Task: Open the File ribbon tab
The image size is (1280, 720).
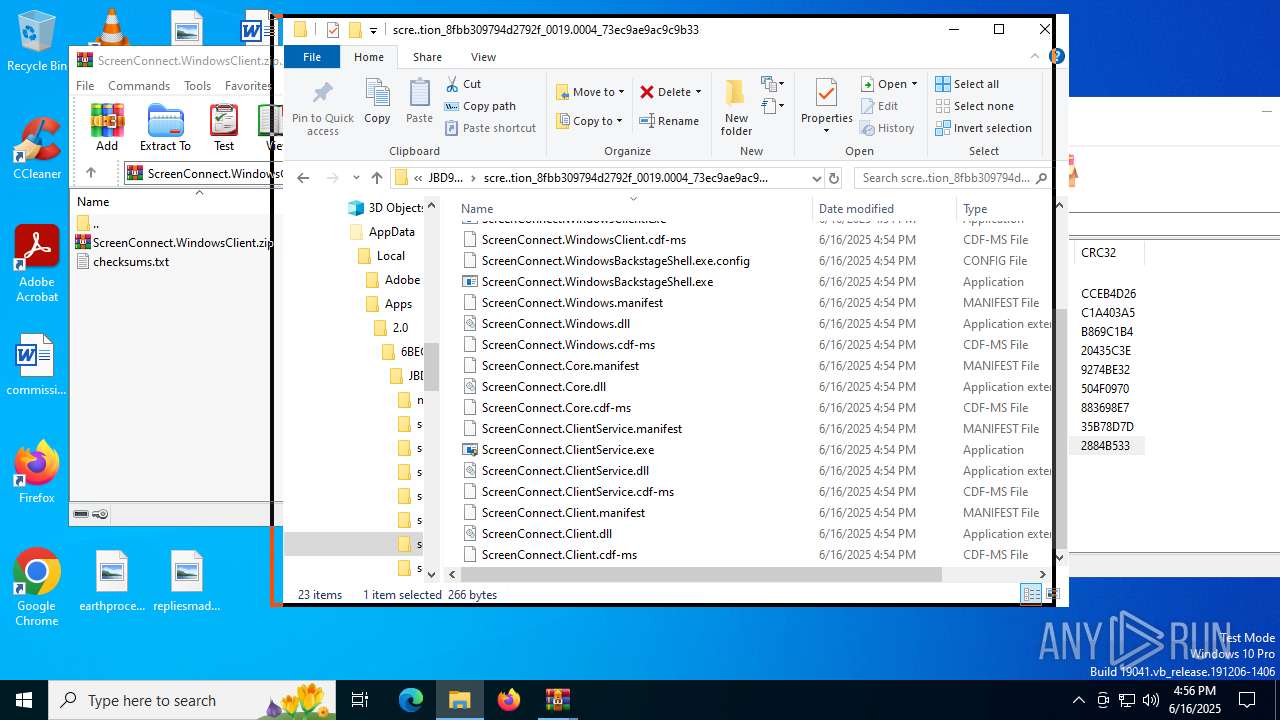Action: coord(312,57)
